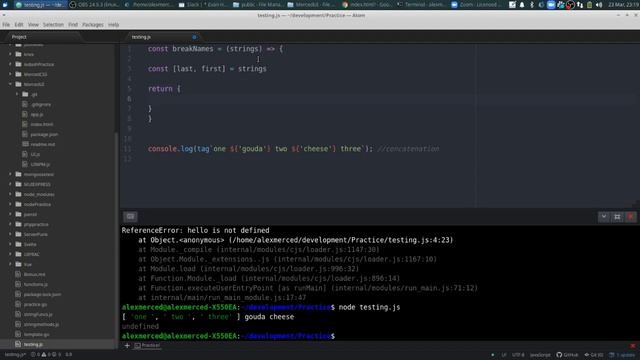640x360 pixels.
Task: Expand the Vue folder
Action: pyautogui.click(x=11, y=264)
